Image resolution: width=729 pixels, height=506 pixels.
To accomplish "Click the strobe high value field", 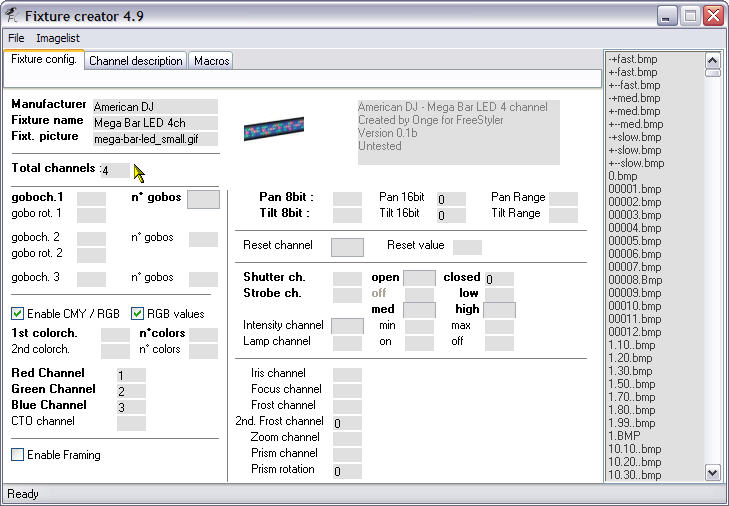I will pyautogui.click(x=499, y=310).
